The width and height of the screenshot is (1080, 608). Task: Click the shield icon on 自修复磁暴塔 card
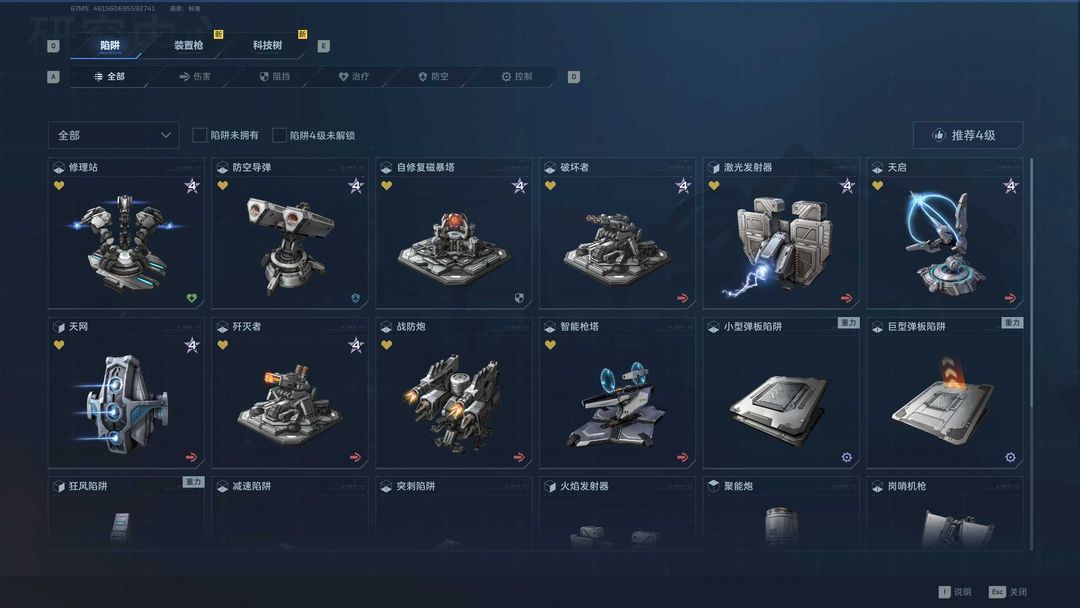tap(519, 298)
